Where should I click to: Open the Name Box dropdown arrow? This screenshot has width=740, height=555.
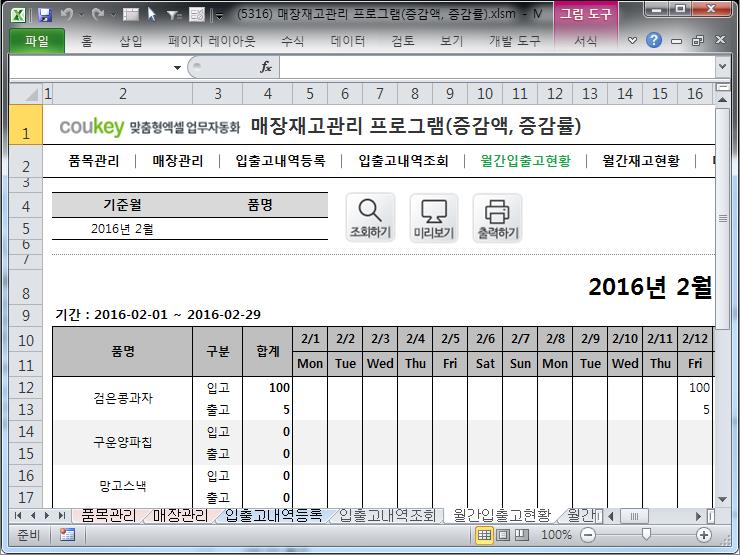(177, 67)
